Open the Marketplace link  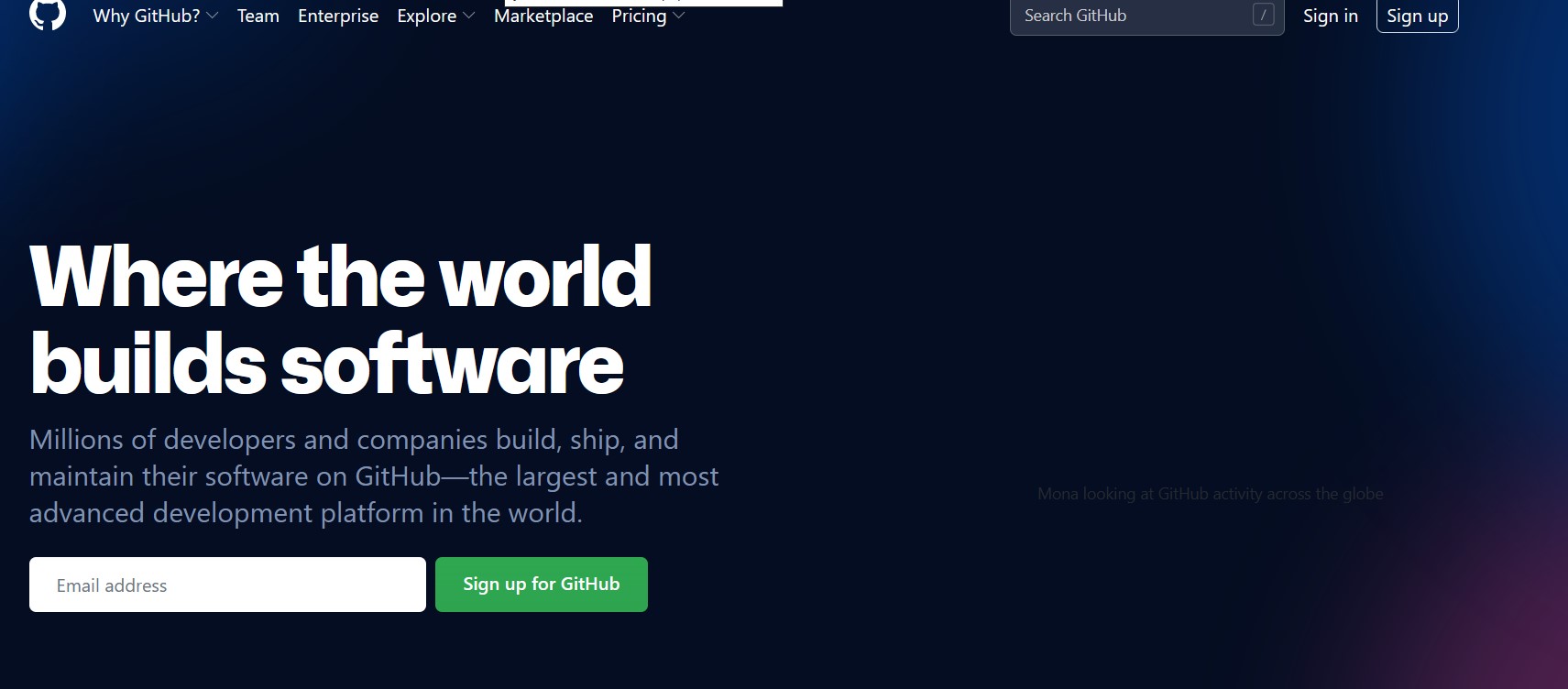coord(543,16)
